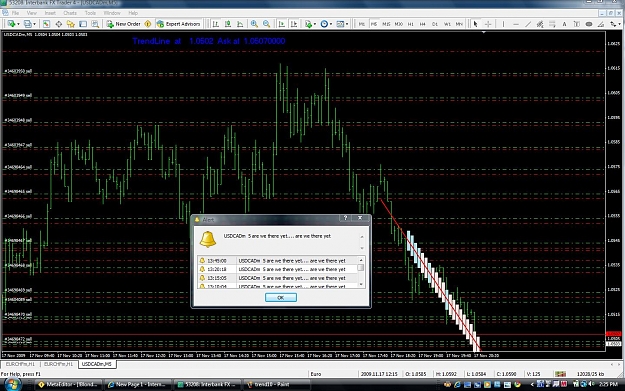Open the Templates icon
This screenshot has width=625, height=391.
pyautogui.click(x=340, y=24)
